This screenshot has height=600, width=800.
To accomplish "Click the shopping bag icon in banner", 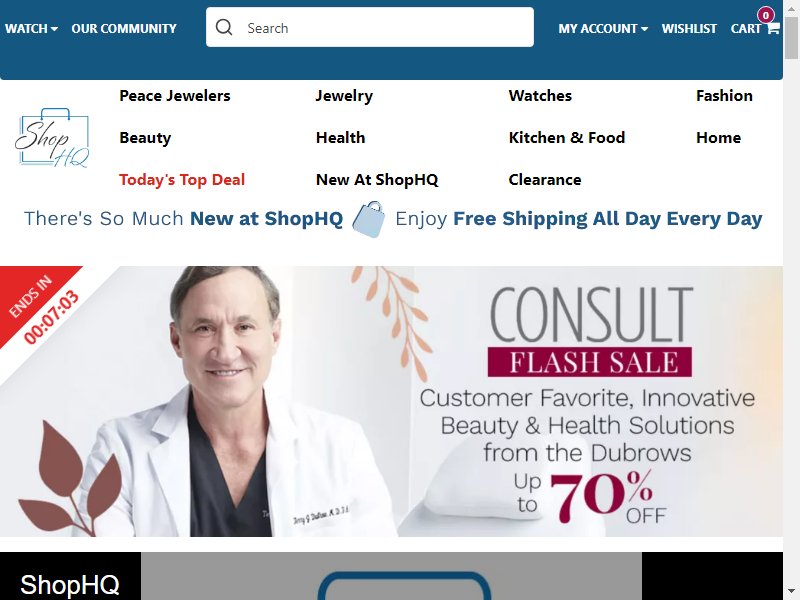I will pos(369,219).
